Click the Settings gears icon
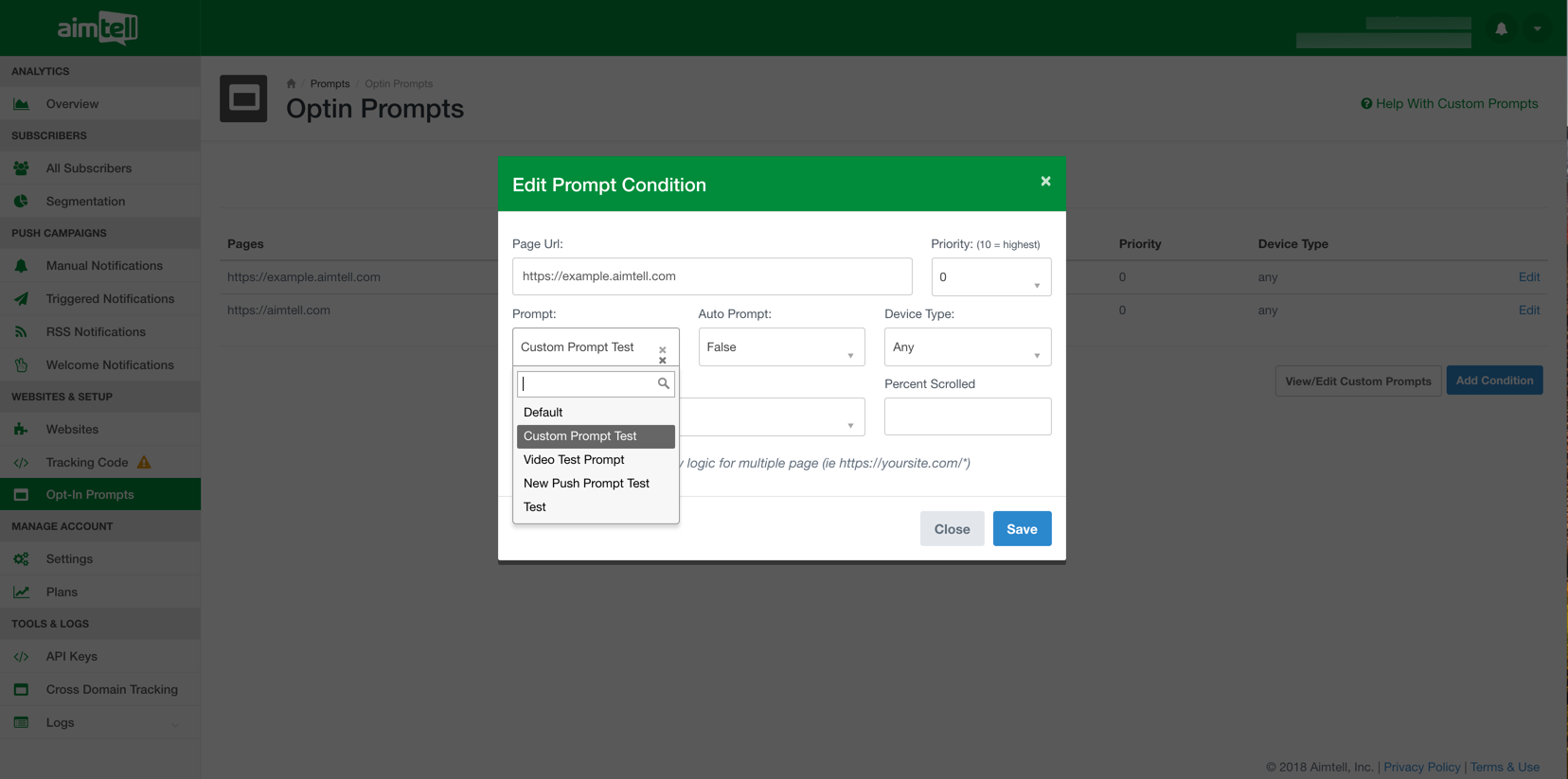 (x=21, y=559)
